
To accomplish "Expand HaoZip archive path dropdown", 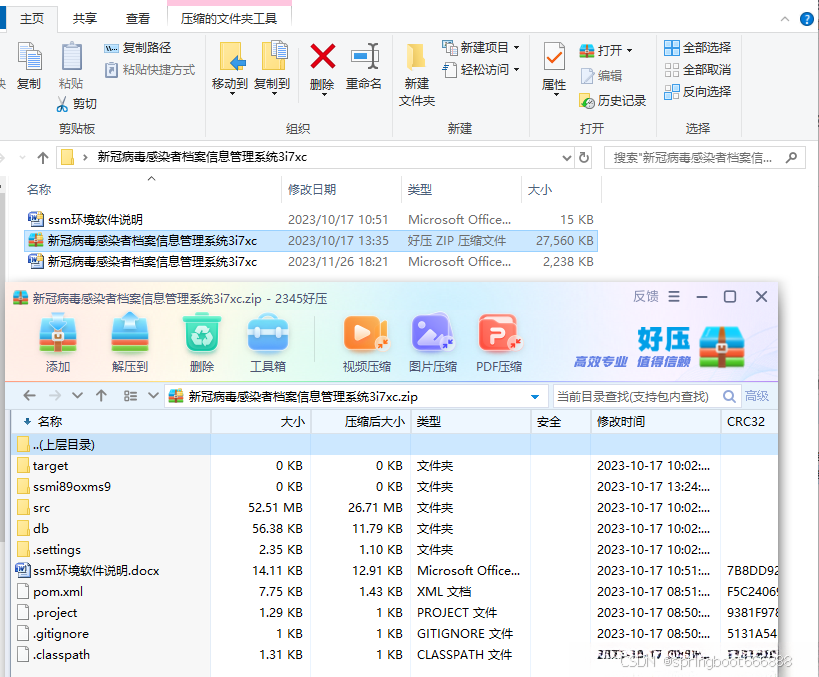I will tap(535, 397).
